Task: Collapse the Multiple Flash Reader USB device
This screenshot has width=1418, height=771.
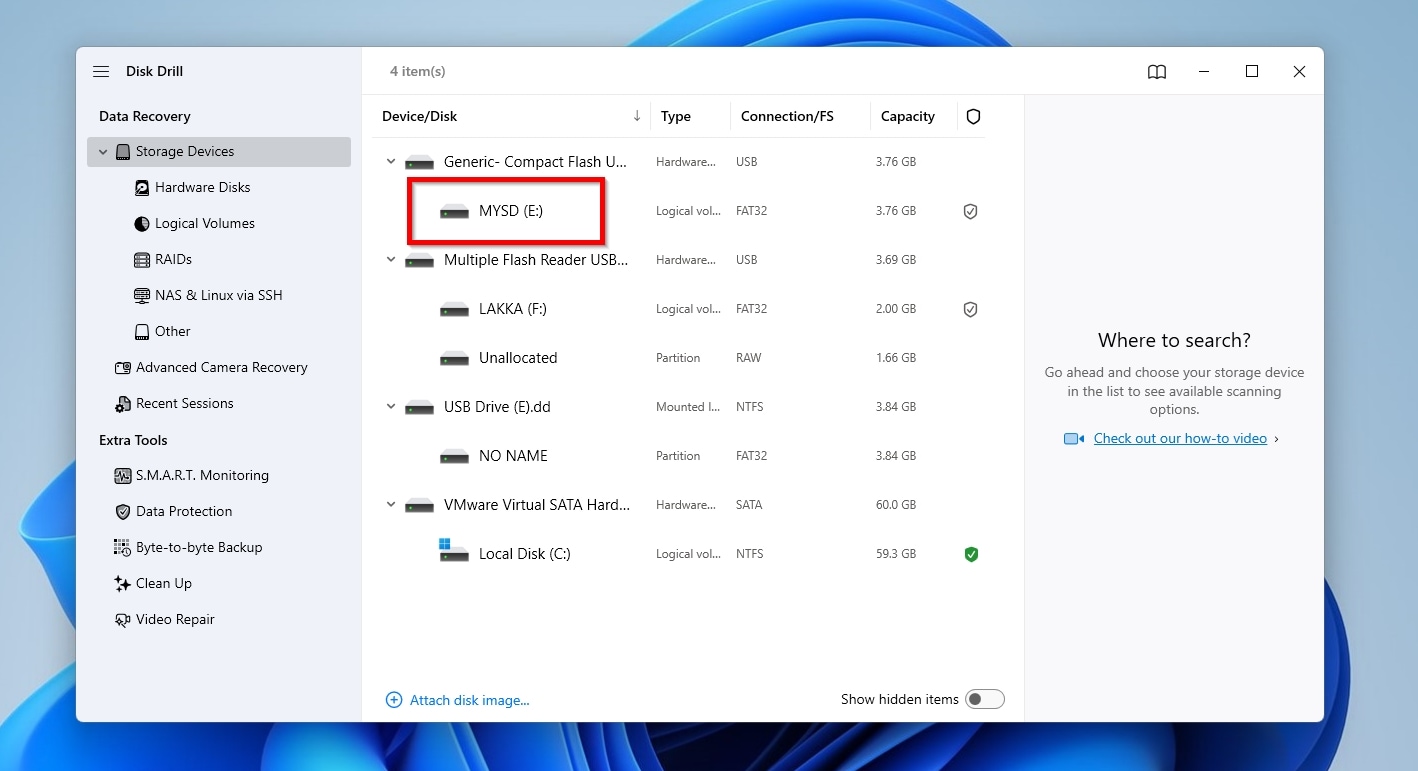Action: (391, 260)
